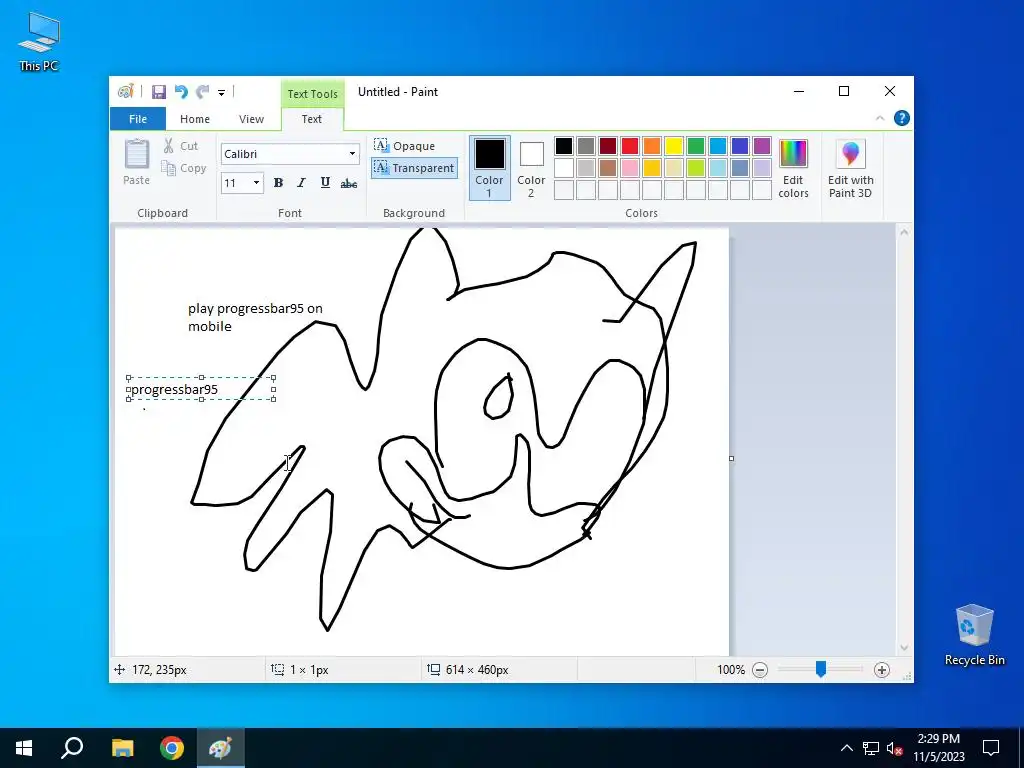1024x768 pixels.
Task: Undo the last action
Action: tap(181, 92)
